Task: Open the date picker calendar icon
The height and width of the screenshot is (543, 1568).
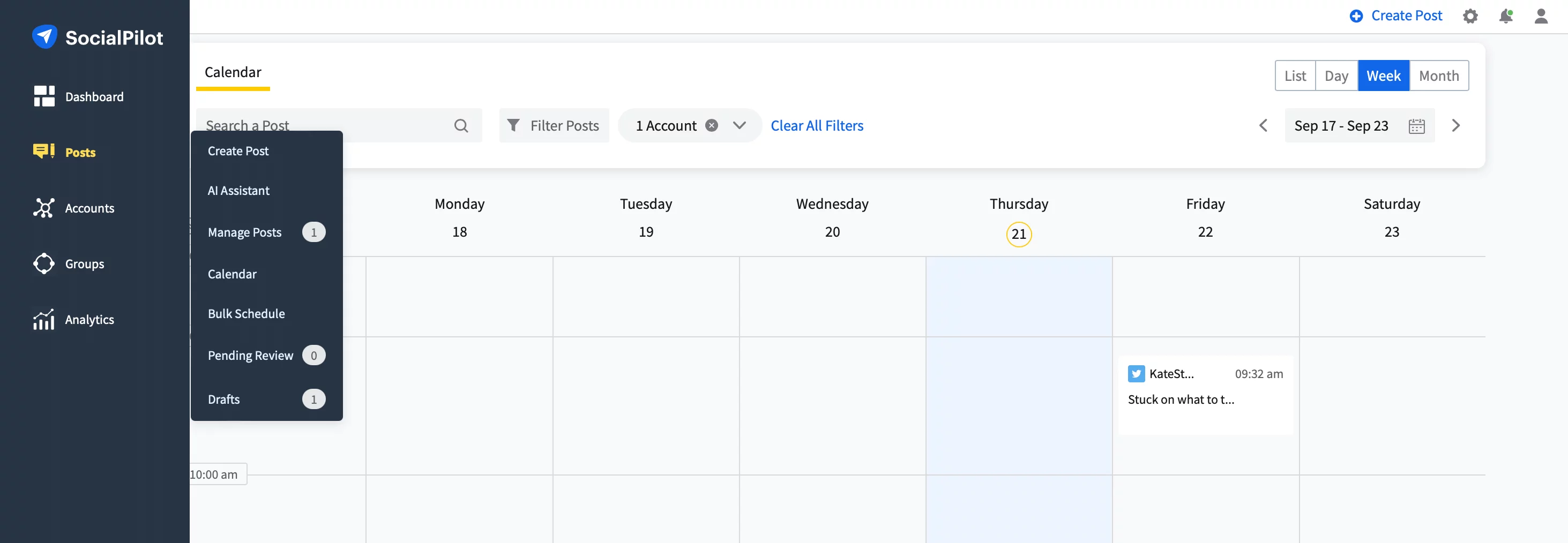Action: coord(1417,126)
